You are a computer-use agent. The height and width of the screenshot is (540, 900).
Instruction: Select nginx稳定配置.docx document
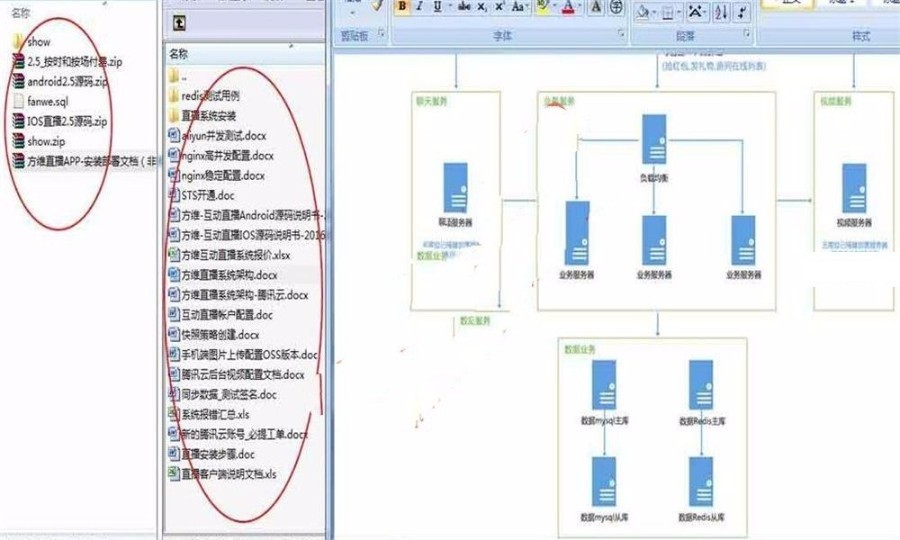click(x=216, y=176)
